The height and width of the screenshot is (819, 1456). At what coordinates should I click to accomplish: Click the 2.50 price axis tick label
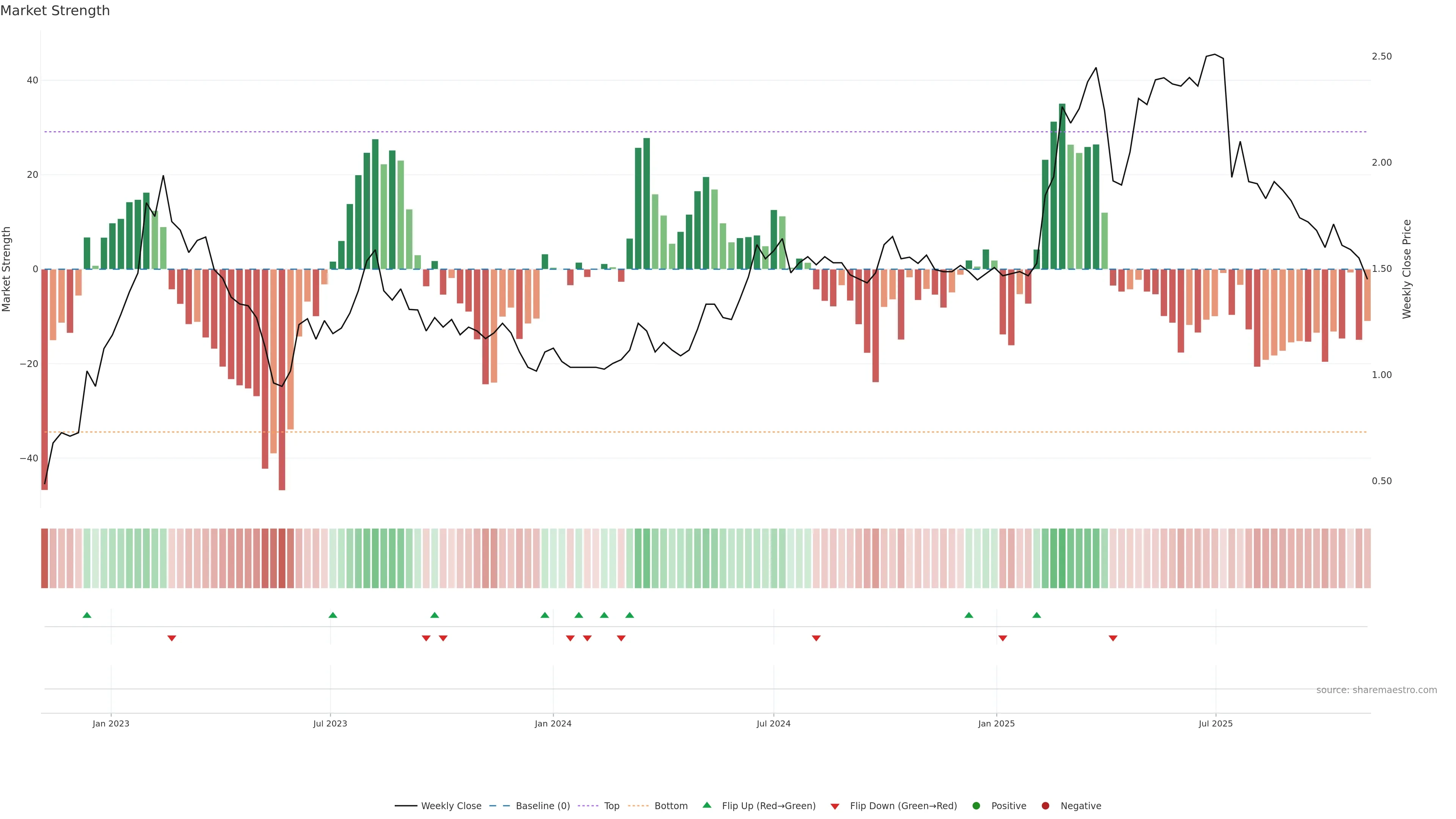(1381, 56)
